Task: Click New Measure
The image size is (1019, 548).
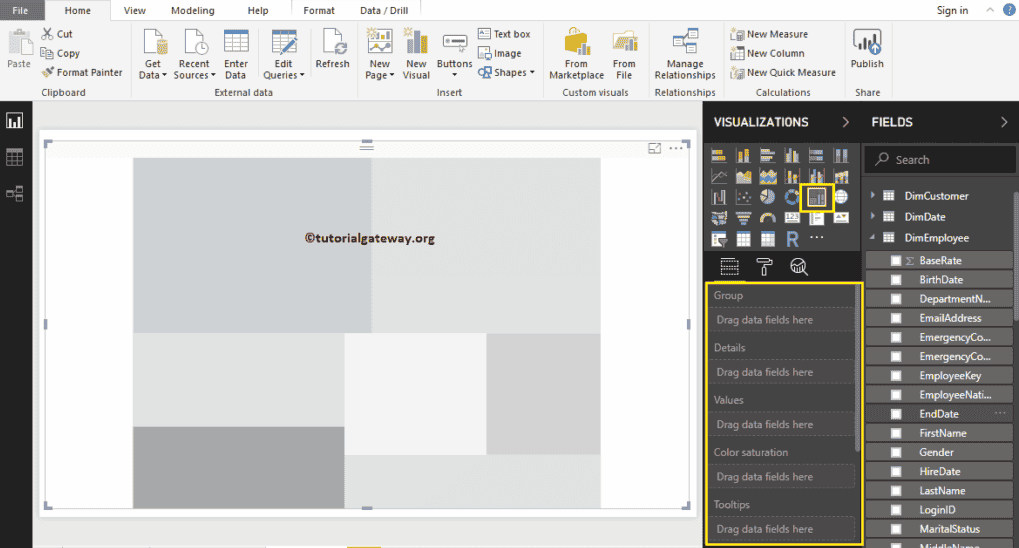Action: coord(769,34)
